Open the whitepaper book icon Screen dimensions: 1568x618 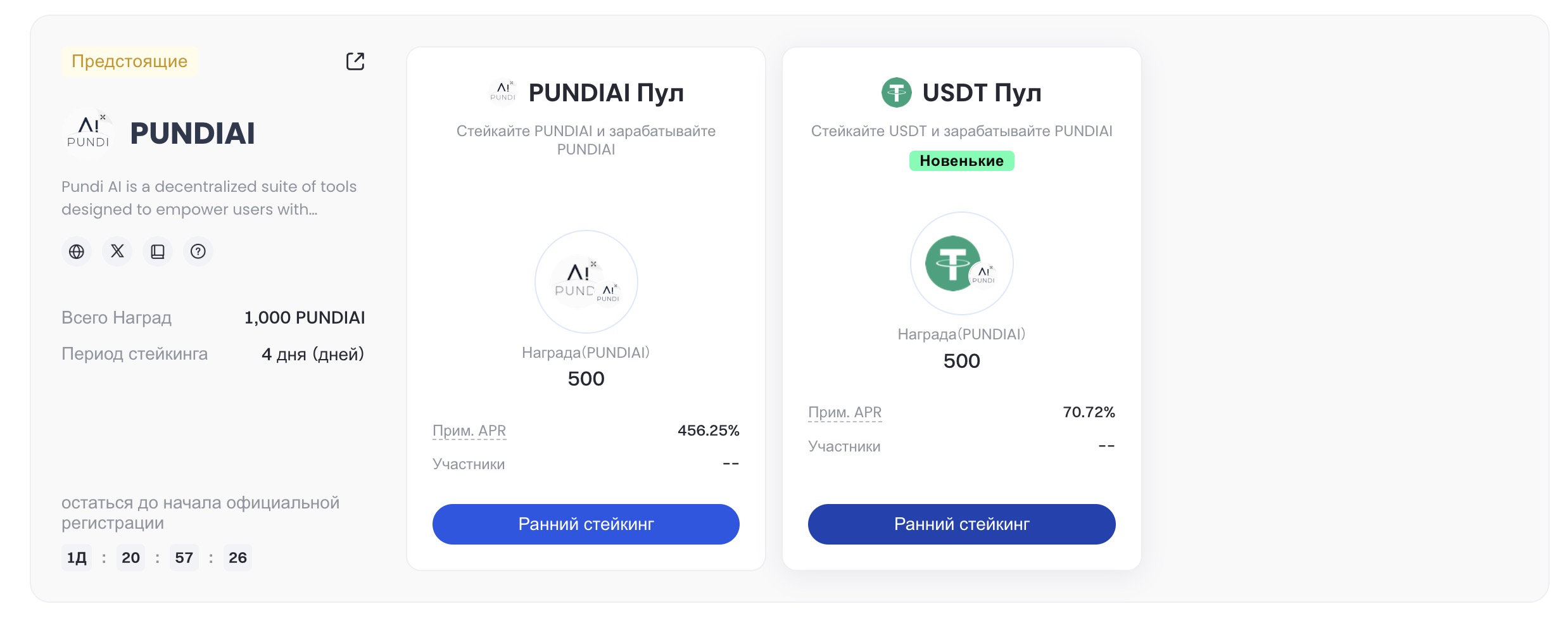[158, 252]
